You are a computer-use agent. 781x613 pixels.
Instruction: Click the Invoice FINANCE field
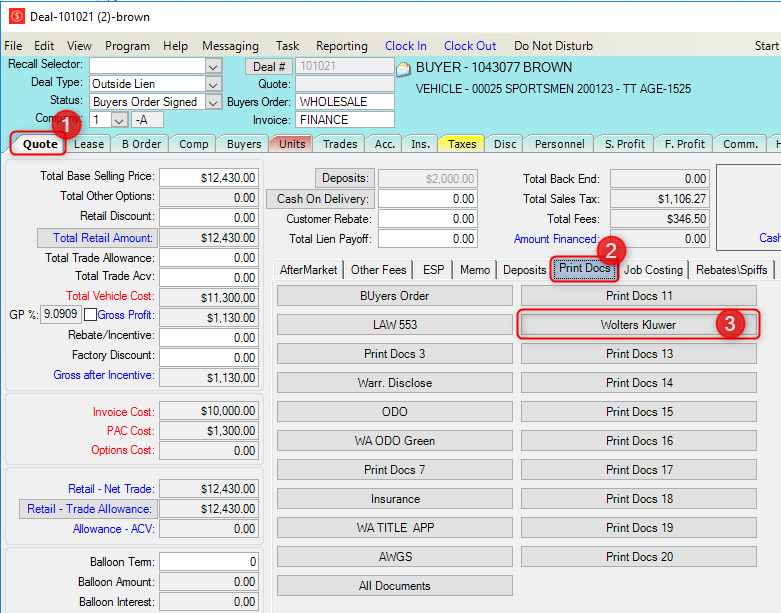345,120
